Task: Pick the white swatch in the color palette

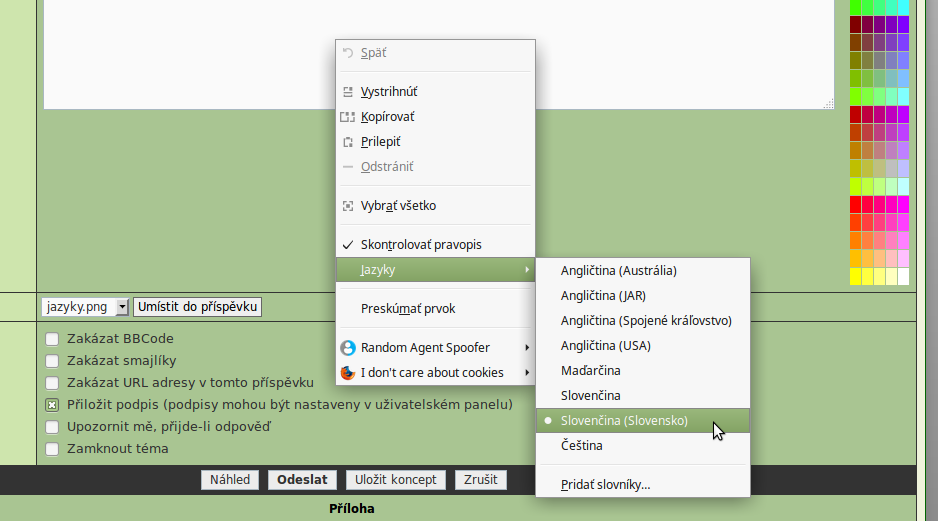Action: [x=903, y=277]
